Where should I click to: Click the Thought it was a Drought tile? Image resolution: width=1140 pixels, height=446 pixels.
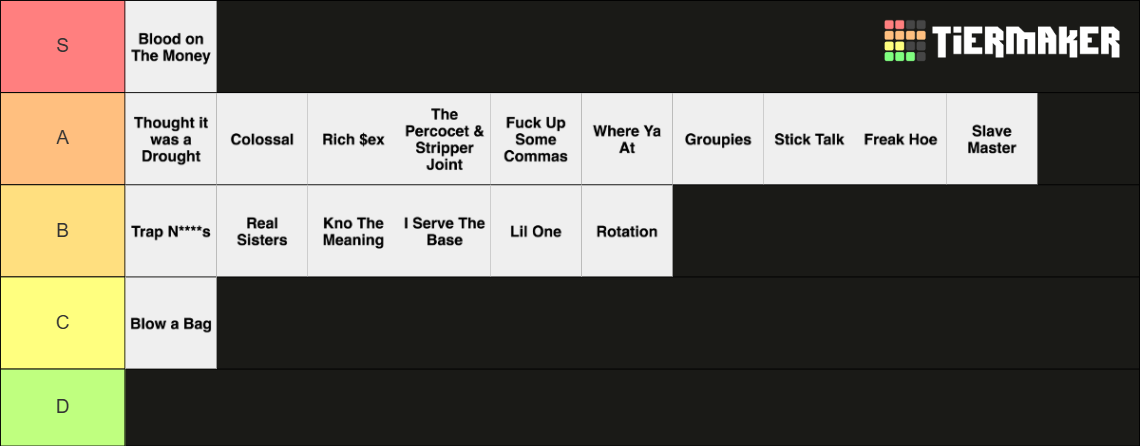[x=171, y=138]
